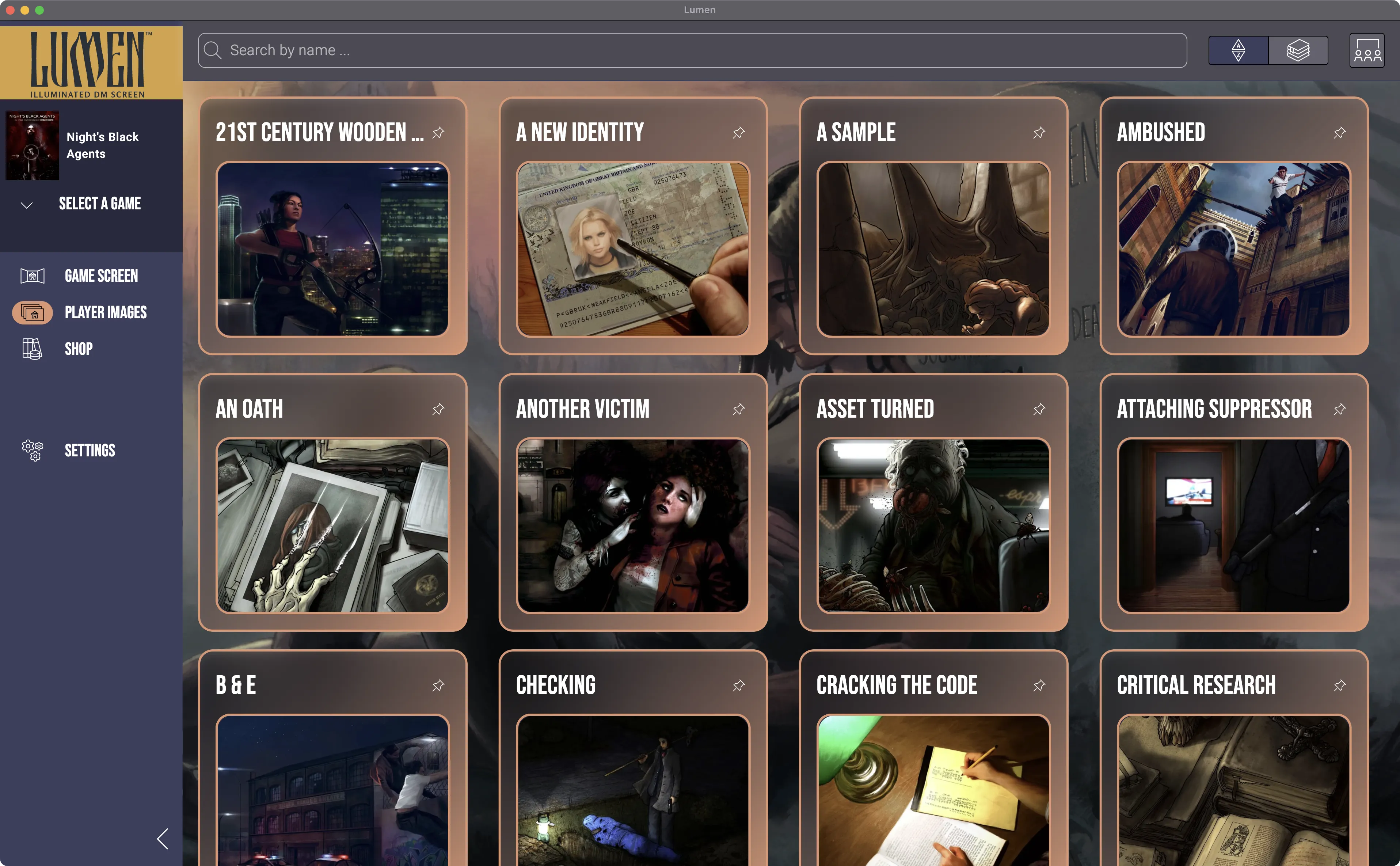Switch to grouping by book
This screenshot has width=1400, height=866.
pos(1297,50)
